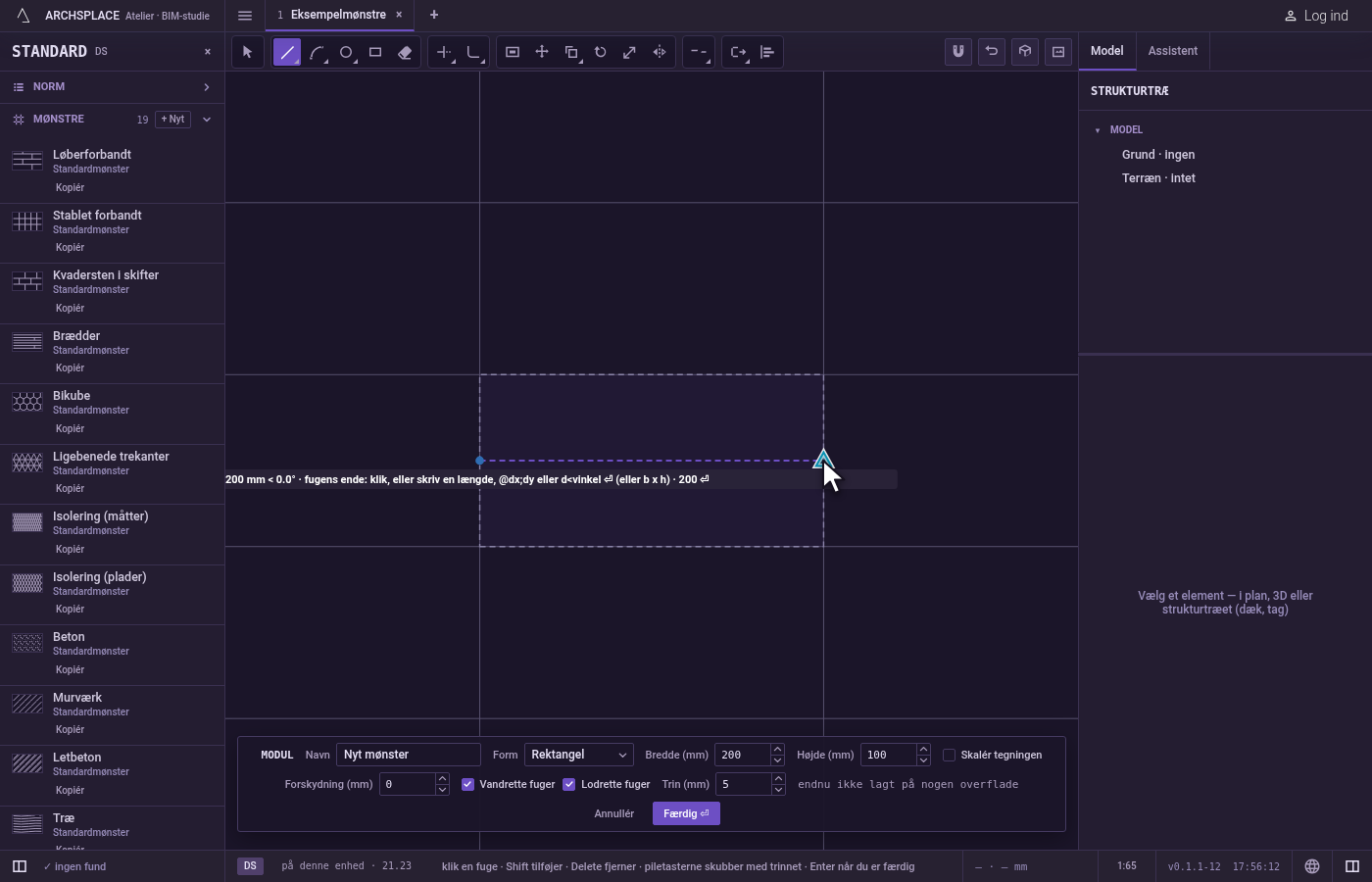Select the Circle drawing tool
The width and height of the screenshot is (1372, 882).
[x=346, y=52]
